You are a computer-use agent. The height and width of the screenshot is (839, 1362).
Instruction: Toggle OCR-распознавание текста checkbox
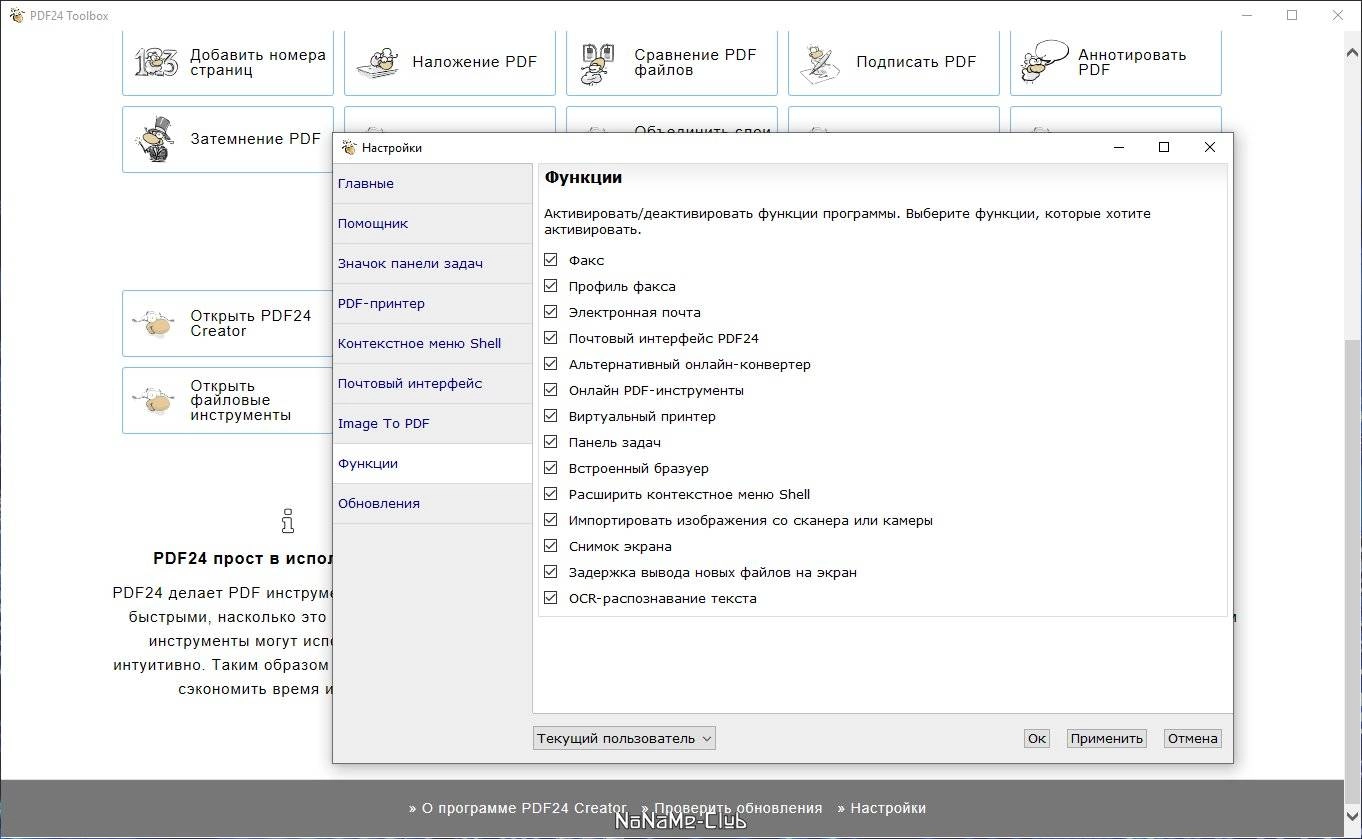550,598
